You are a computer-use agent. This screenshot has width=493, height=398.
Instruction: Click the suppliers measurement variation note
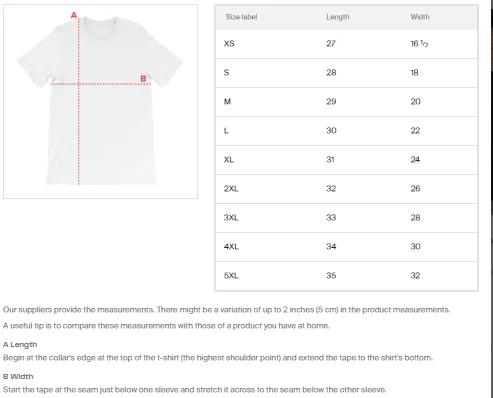point(226,310)
